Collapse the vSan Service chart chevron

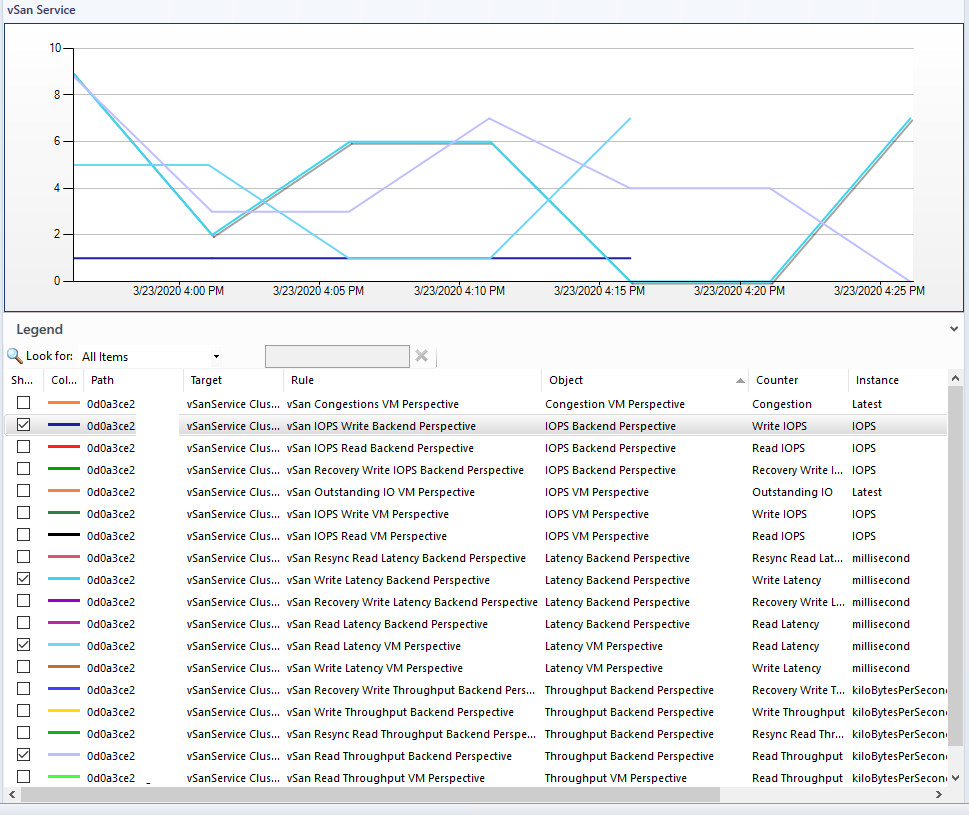click(x=953, y=9)
